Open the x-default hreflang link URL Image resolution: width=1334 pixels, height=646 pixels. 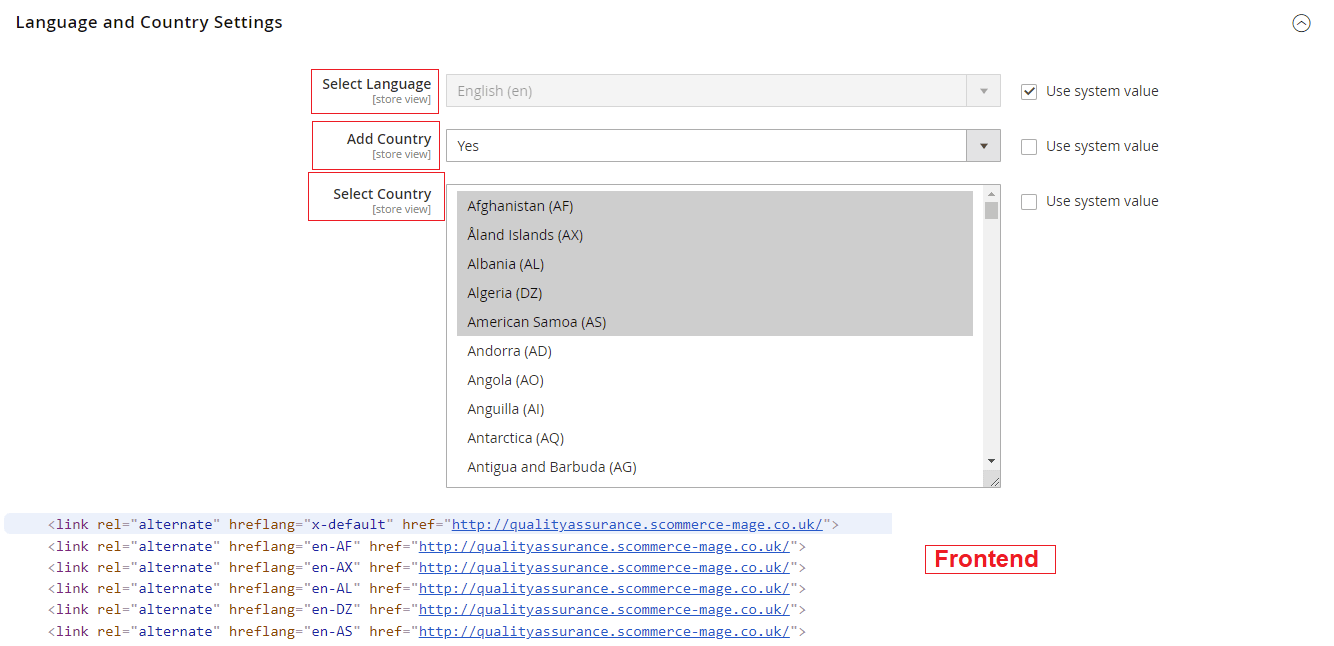coord(637,525)
